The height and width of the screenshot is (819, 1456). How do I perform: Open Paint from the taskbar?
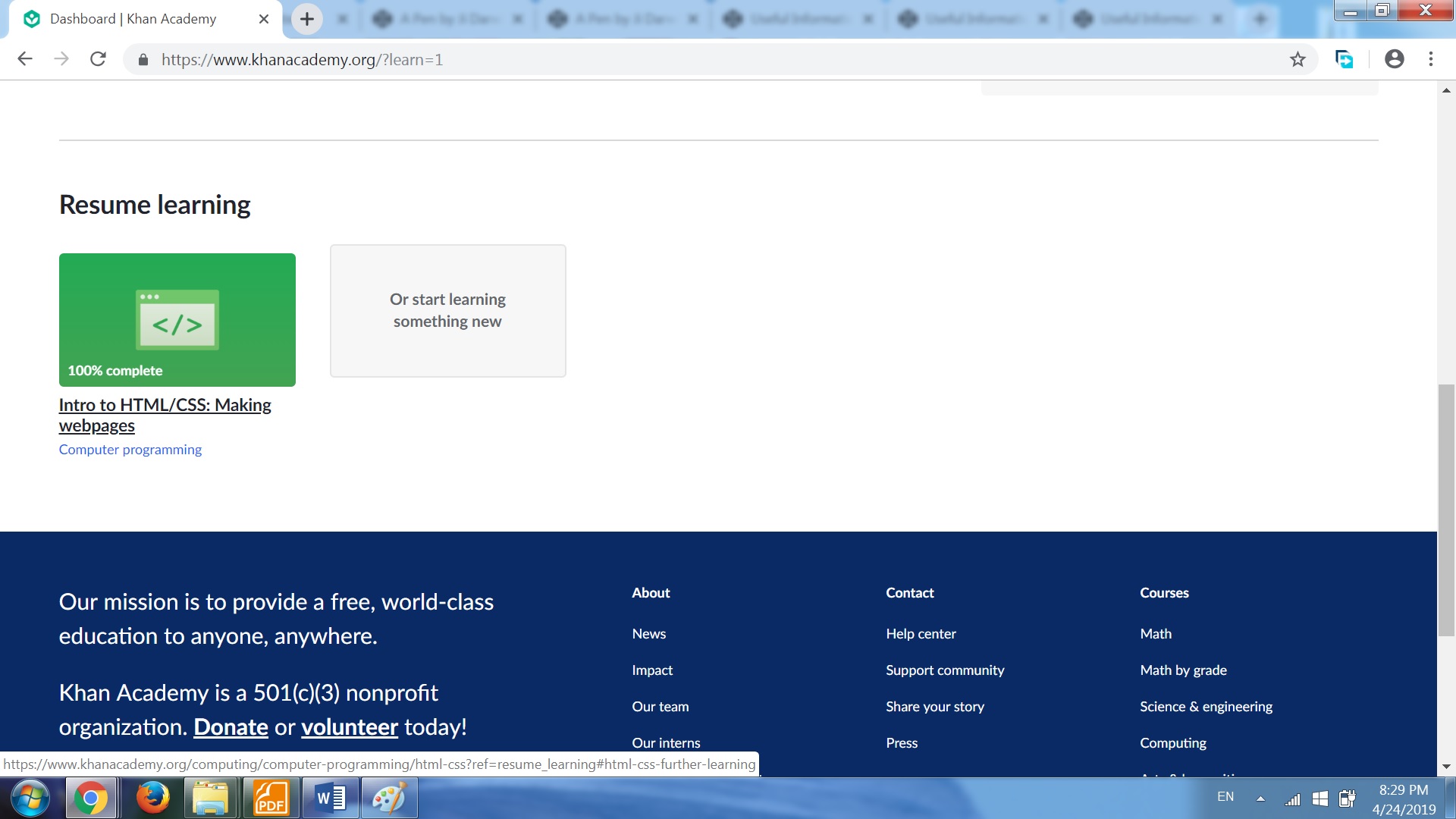pos(389,799)
